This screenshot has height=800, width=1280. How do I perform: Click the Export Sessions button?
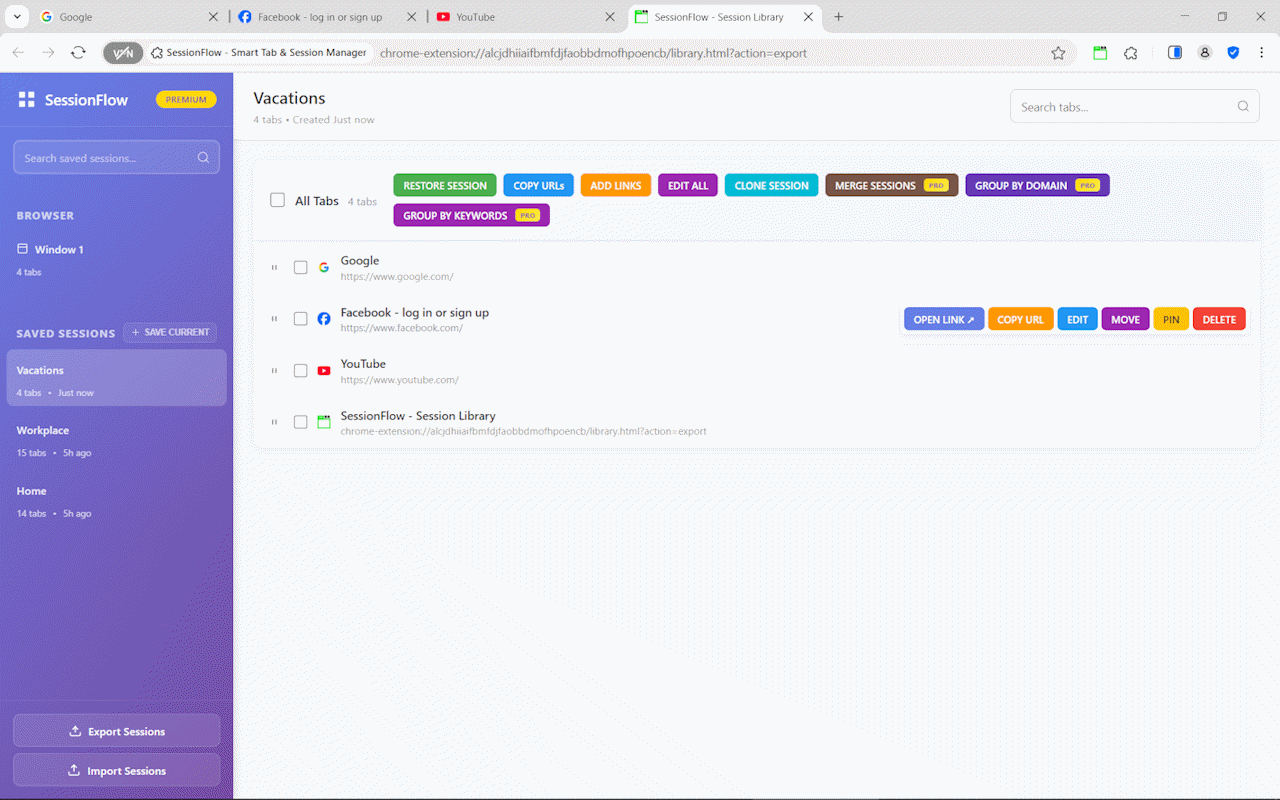(116, 731)
